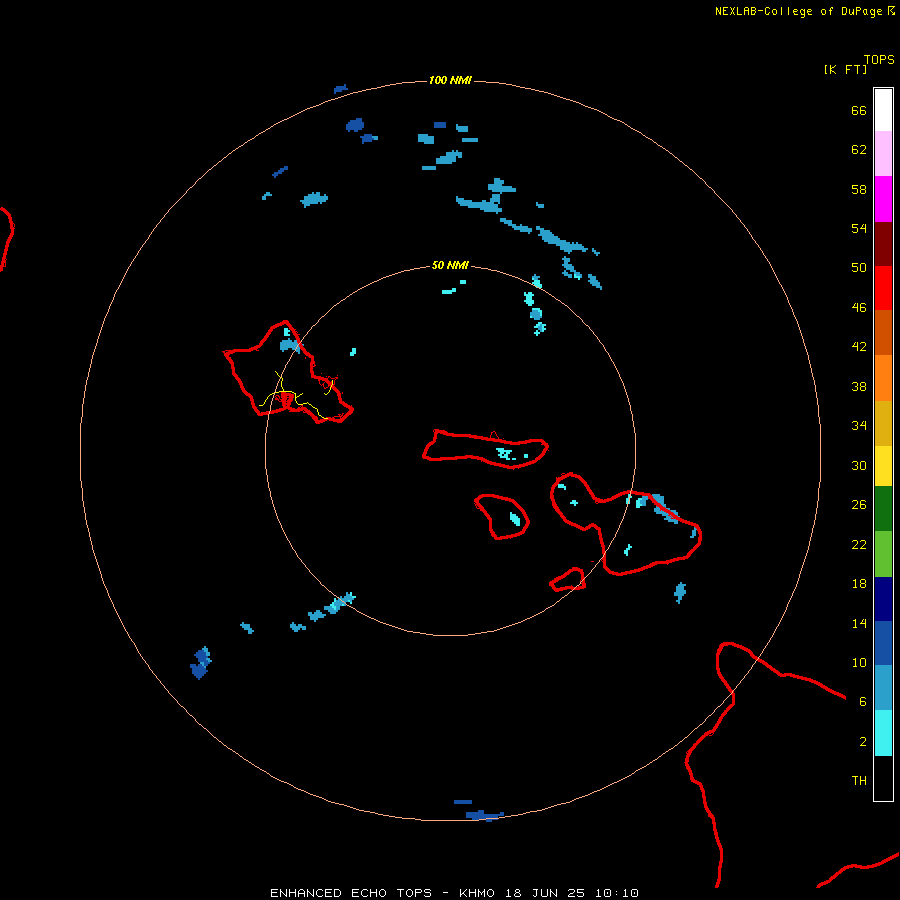900x900 pixels.
Task: Click the 100 NMI range ring label
Action: pyautogui.click(x=450, y=80)
